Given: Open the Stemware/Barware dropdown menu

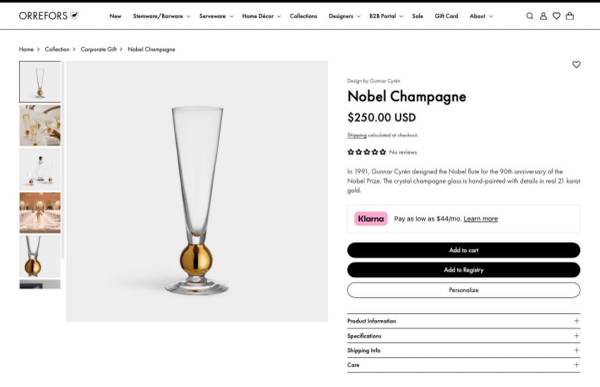Looking at the screenshot, I should coord(161,16).
